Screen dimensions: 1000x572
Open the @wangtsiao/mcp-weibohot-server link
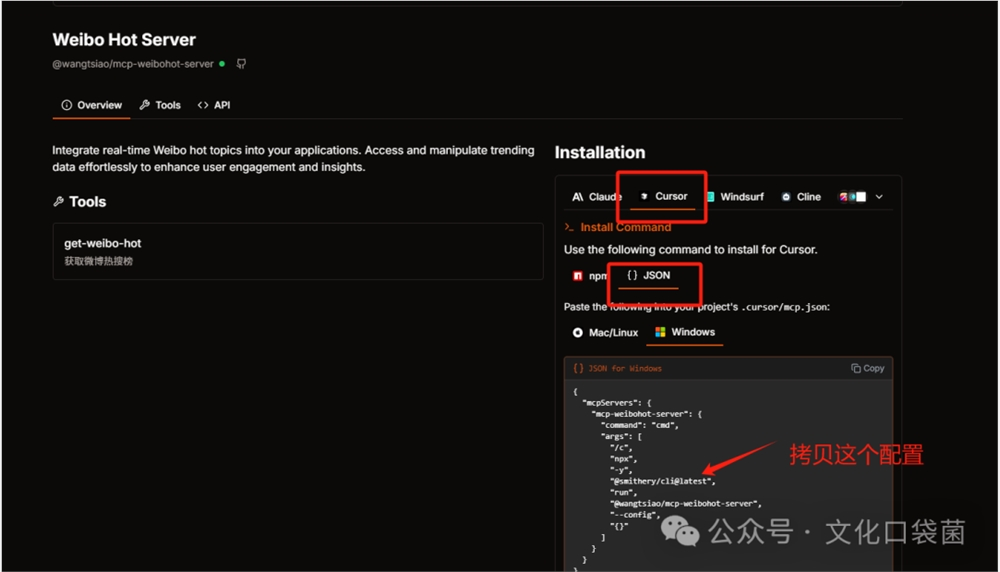[133, 64]
